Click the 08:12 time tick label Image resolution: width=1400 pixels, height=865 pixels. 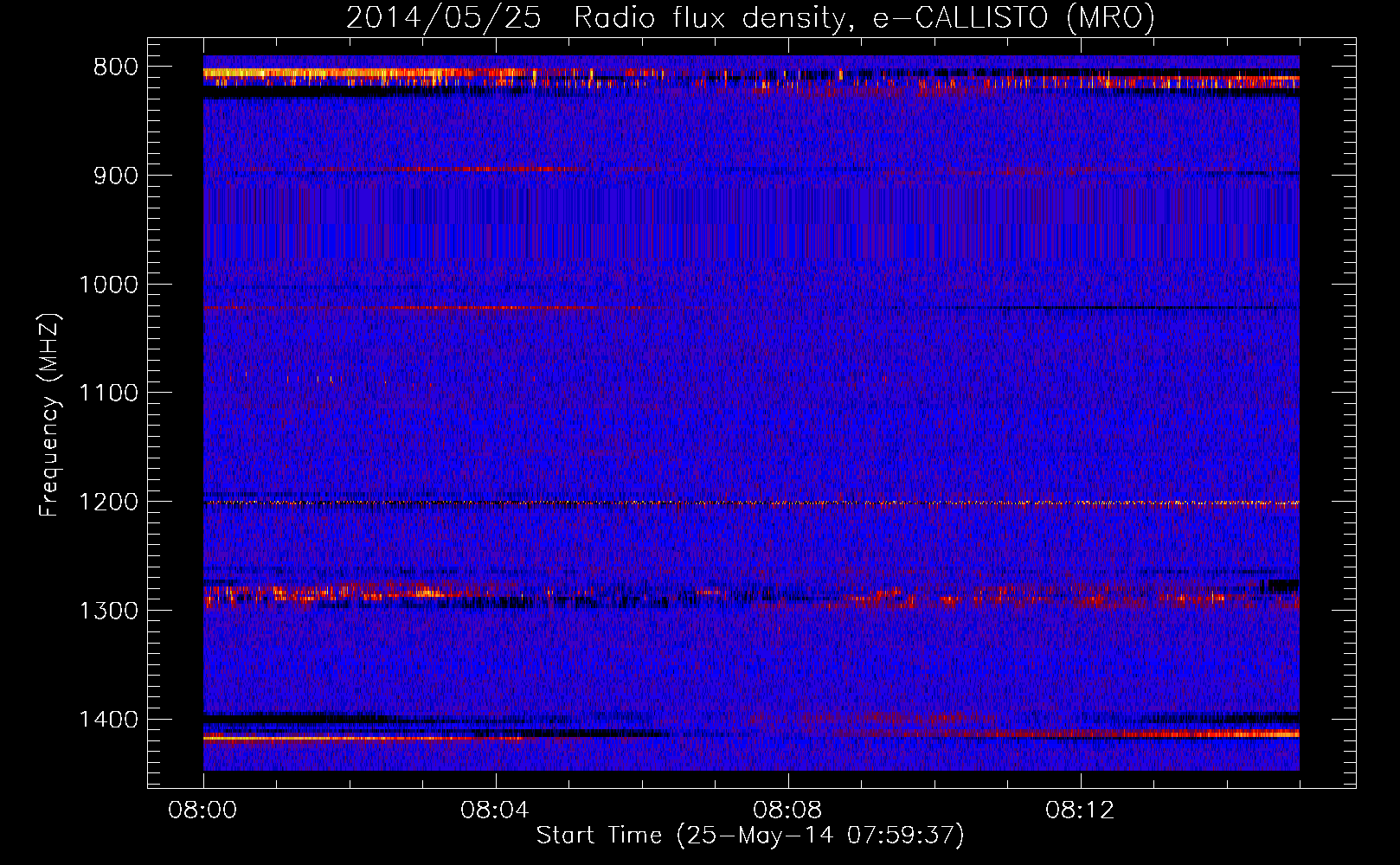coord(1080,811)
